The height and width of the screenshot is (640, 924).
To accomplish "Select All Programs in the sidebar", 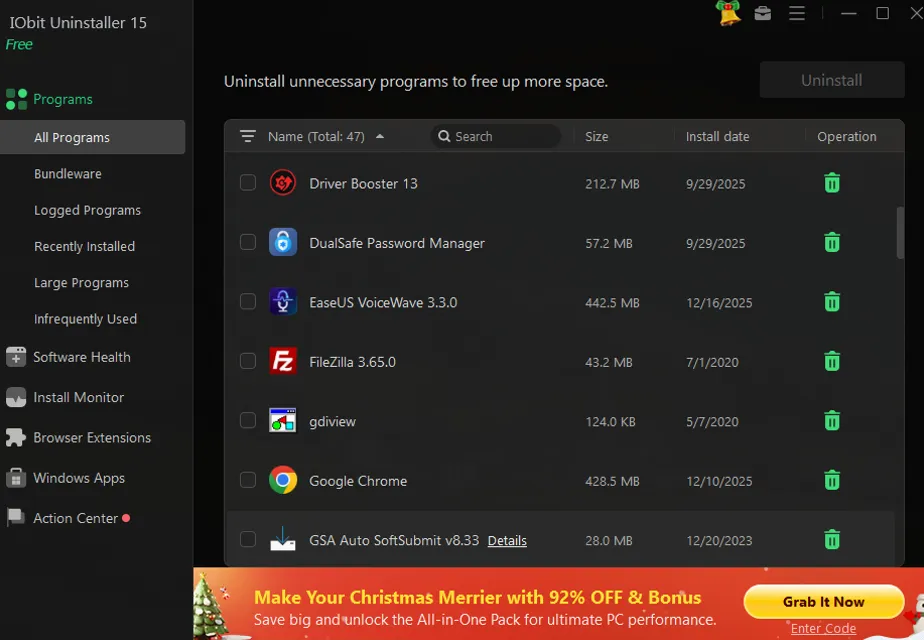I will pyautogui.click(x=93, y=137).
